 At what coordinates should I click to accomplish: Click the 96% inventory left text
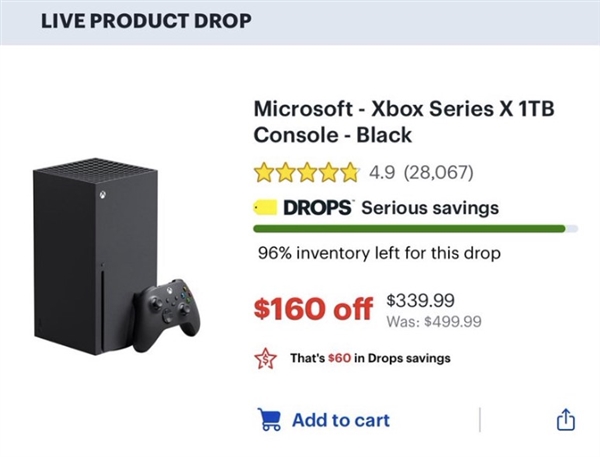[x=379, y=253]
